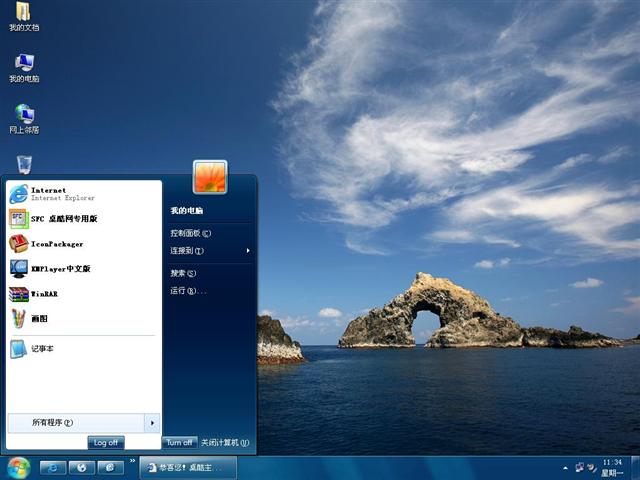Expand the 连接到 submenu arrow
The width and height of the screenshot is (640, 480).
[x=248, y=251]
